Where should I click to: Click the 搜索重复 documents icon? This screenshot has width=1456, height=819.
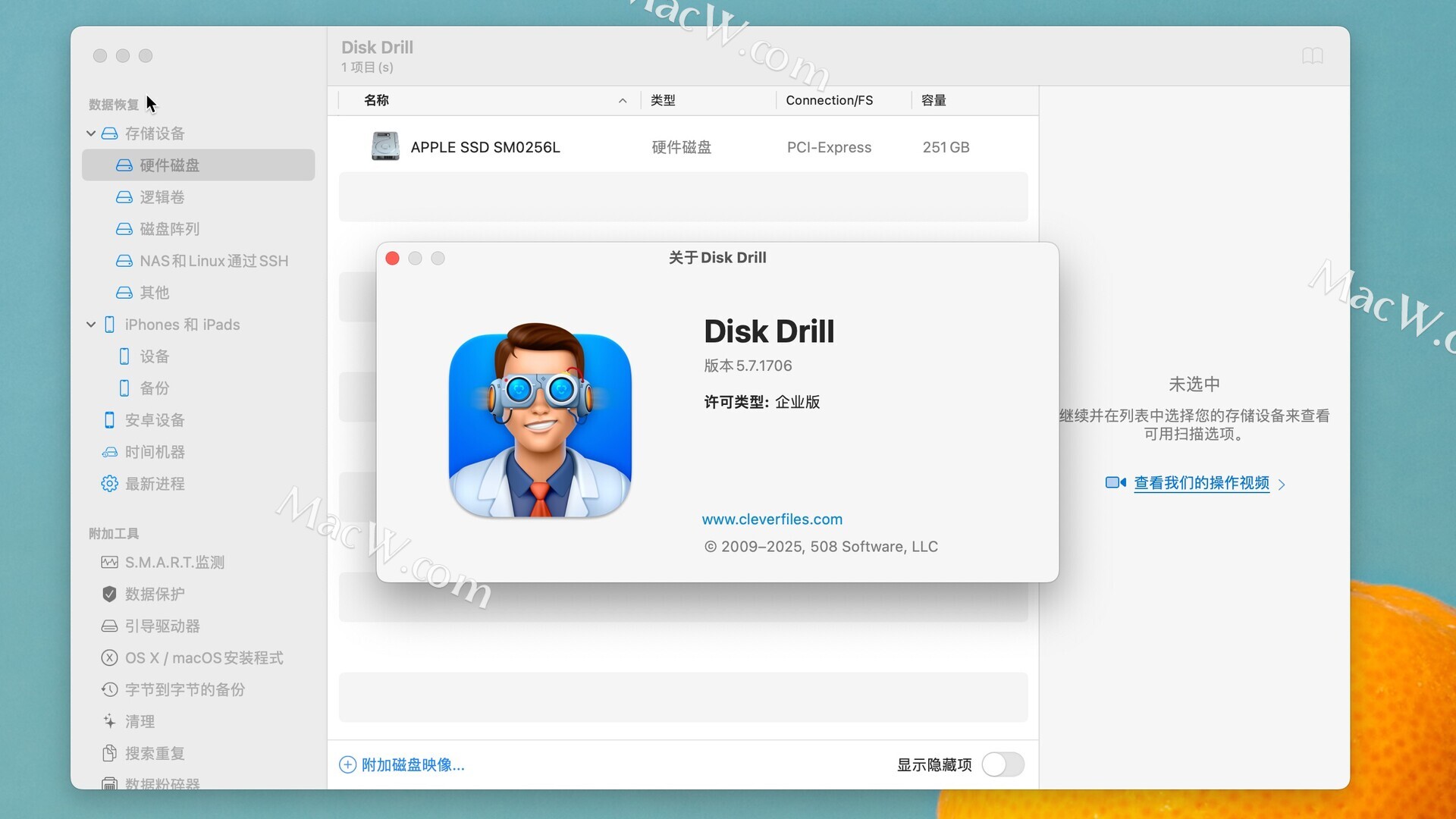(x=109, y=753)
